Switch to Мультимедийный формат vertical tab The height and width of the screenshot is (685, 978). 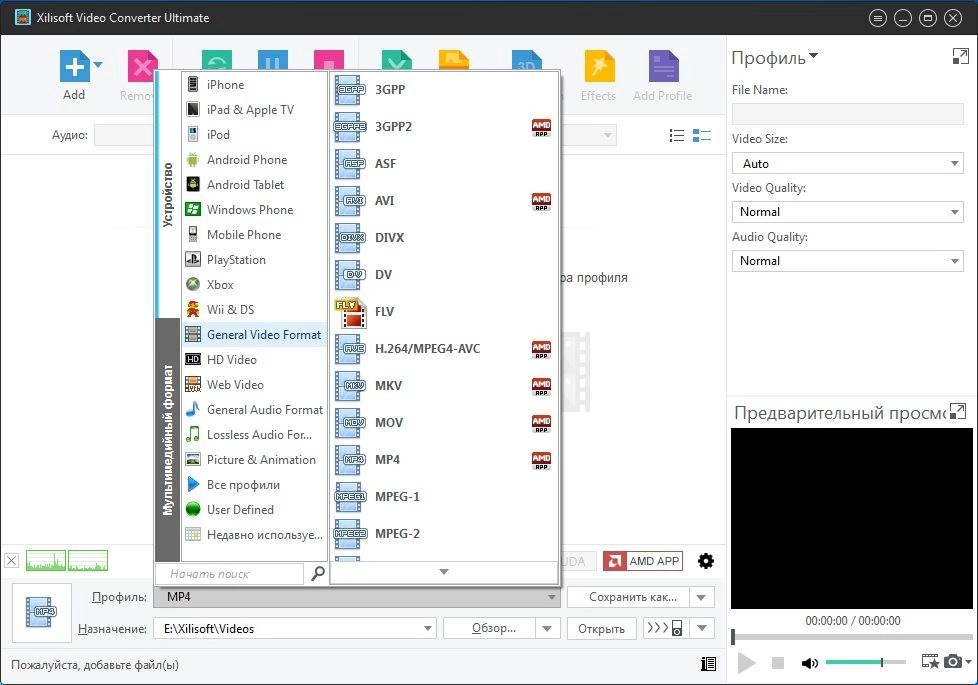[x=167, y=440]
